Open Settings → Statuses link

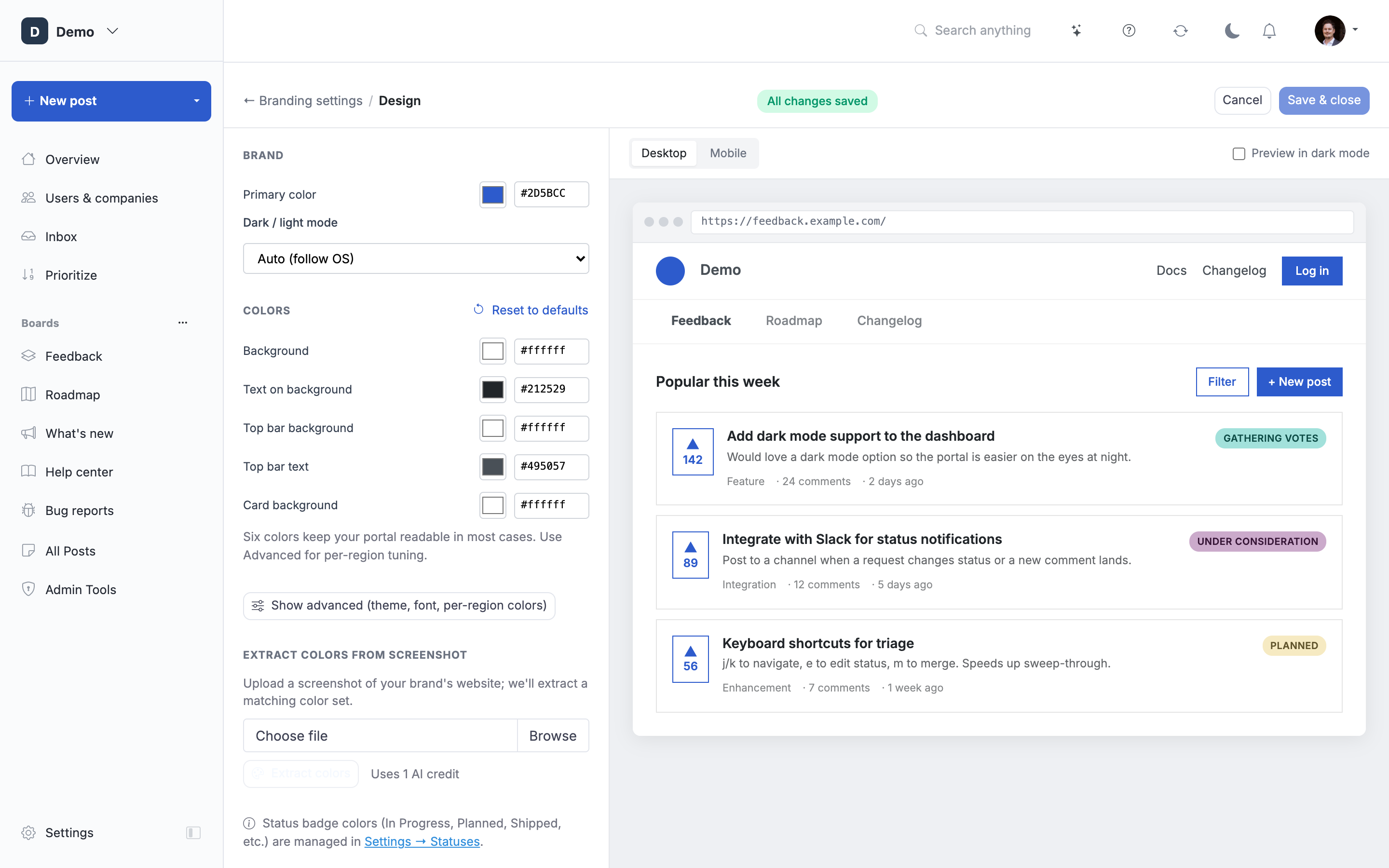tap(422, 841)
